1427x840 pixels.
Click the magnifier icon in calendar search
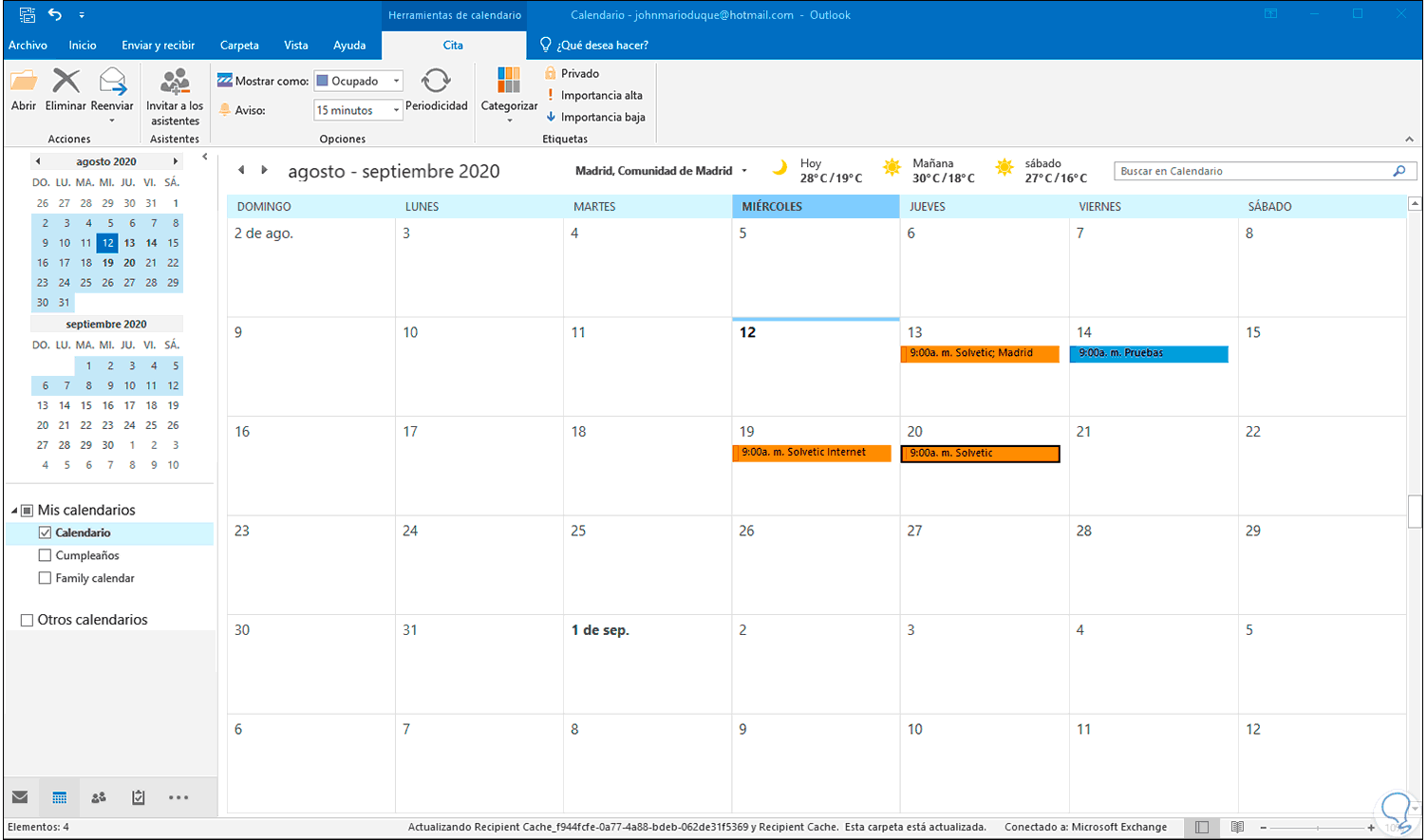pyautogui.click(x=1399, y=171)
